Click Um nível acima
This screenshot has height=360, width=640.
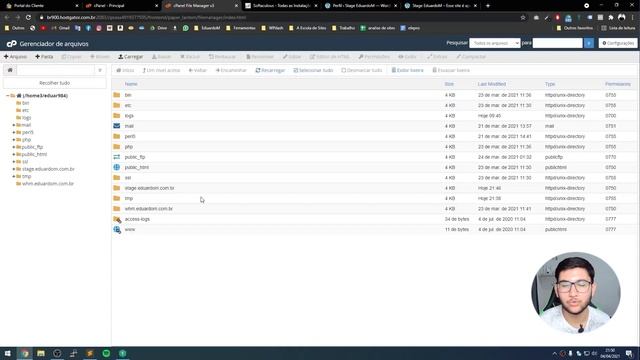click(x=161, y=70)
